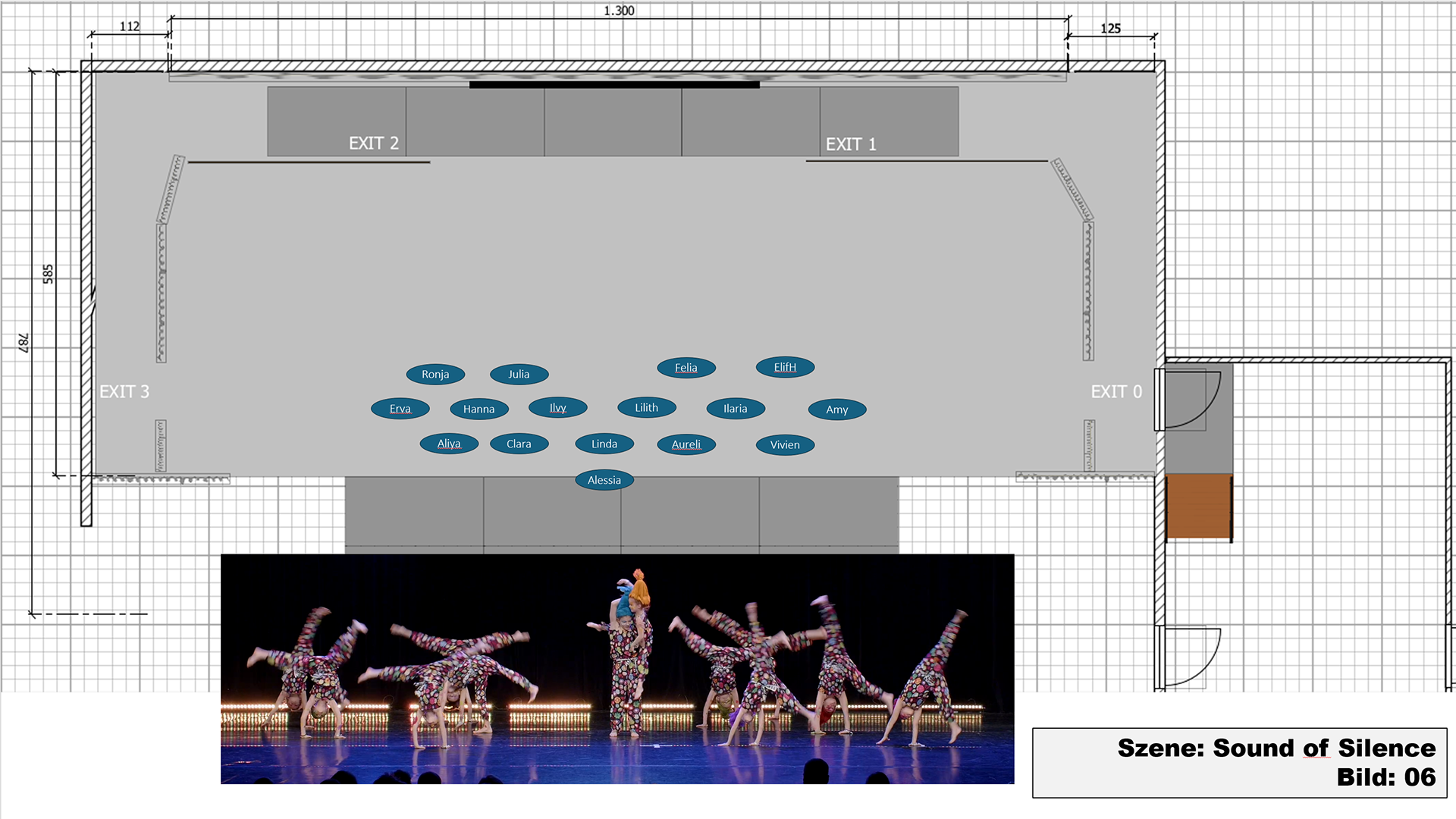Screen dimensions: 1456x819
Task: Click the Szene Sound of Silence title box
Action: pyautogui.click(x=1239, y=762)
